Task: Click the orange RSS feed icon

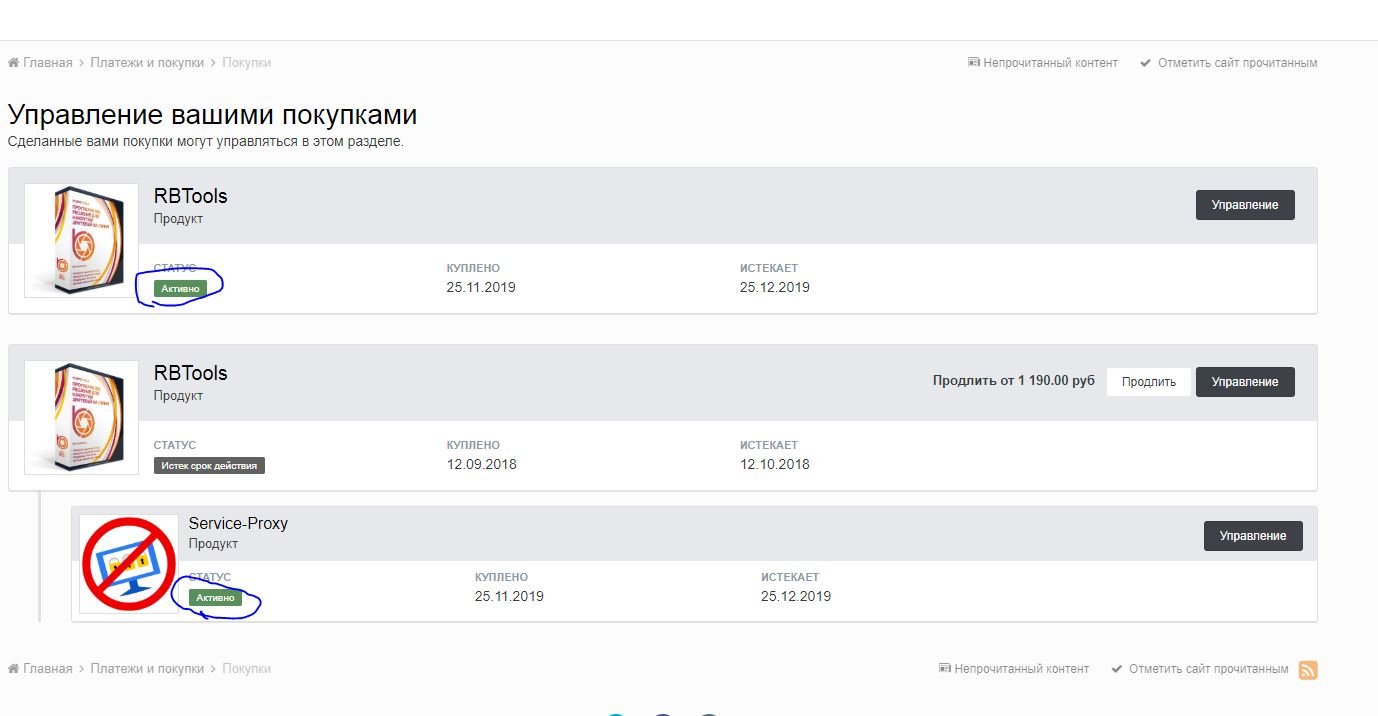Action: point(1308,670)
